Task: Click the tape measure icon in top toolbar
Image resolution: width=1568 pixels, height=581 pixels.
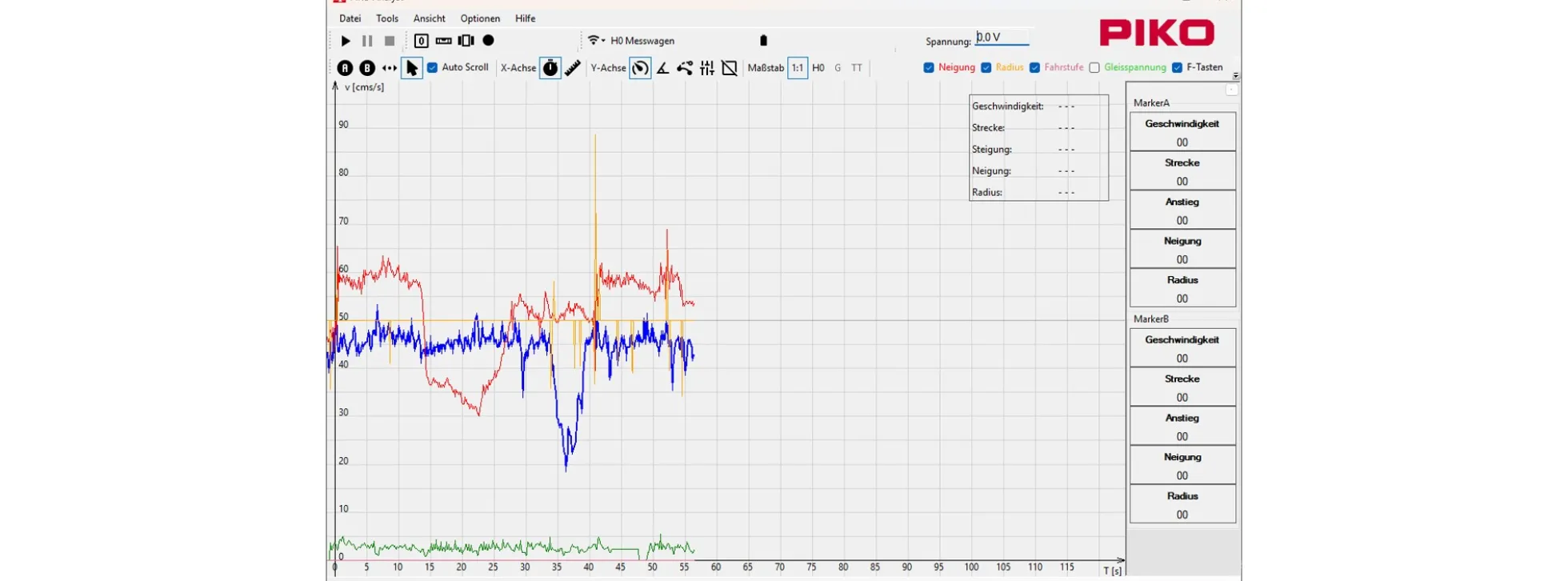Action: [x=443, y=41]
